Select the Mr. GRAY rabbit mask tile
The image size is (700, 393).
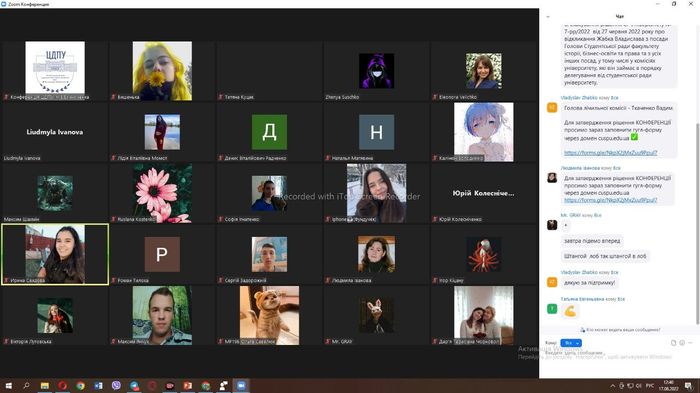pos(376,315)
